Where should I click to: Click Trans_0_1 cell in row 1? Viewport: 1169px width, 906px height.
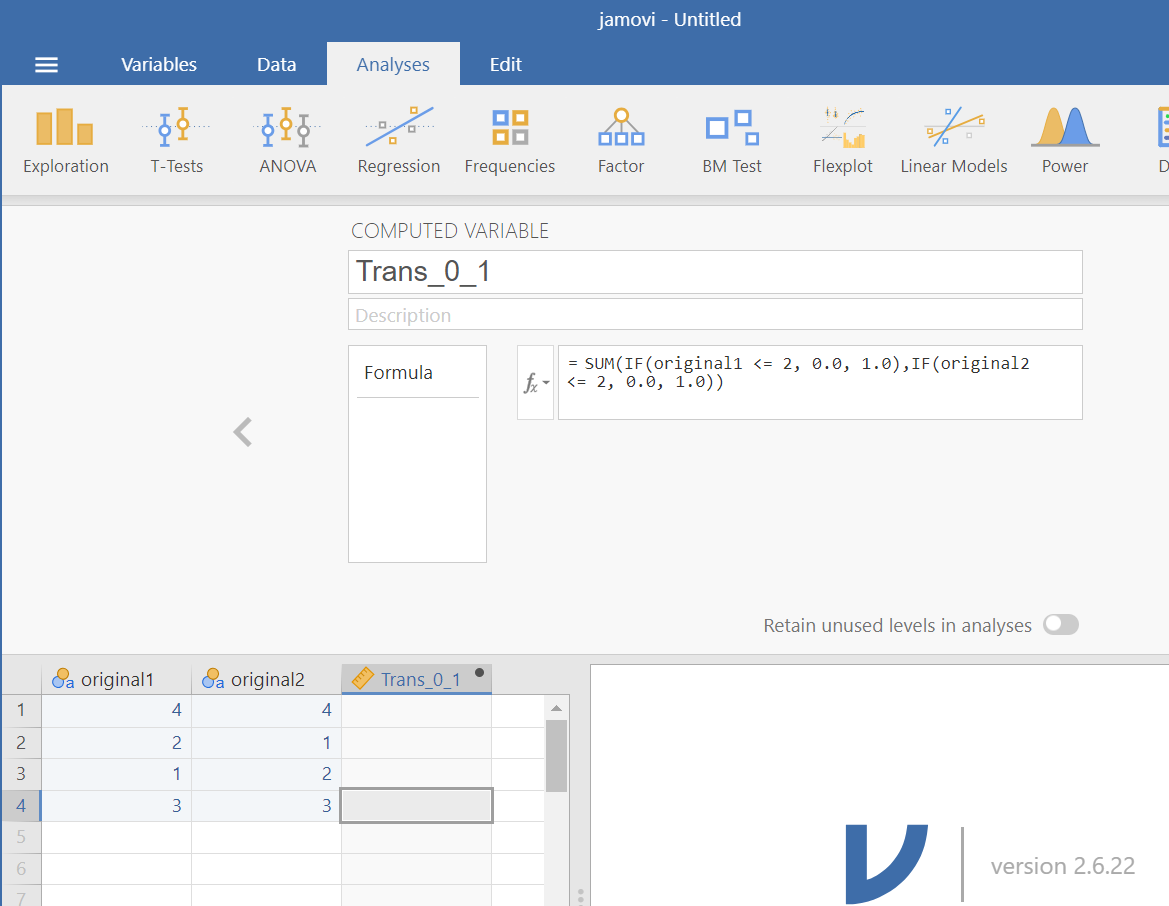pyautogui.click(x=416, y=711)
